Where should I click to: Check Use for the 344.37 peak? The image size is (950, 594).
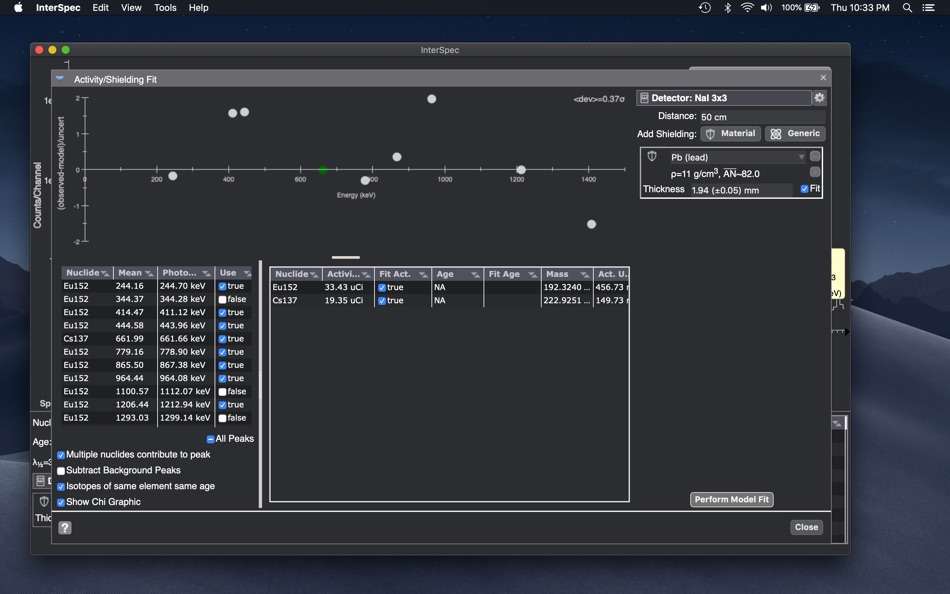click(x=223, y=300)
